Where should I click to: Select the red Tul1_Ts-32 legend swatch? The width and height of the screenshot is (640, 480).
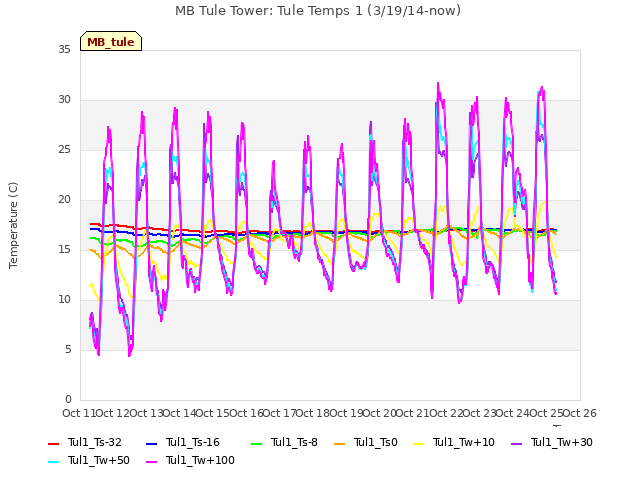click(x=53, y=443)
